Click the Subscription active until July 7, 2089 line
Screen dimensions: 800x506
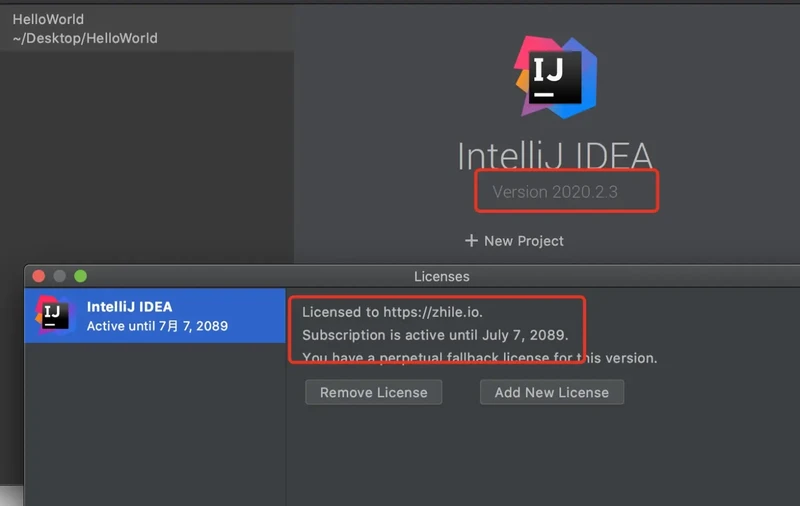click(435, 335)
